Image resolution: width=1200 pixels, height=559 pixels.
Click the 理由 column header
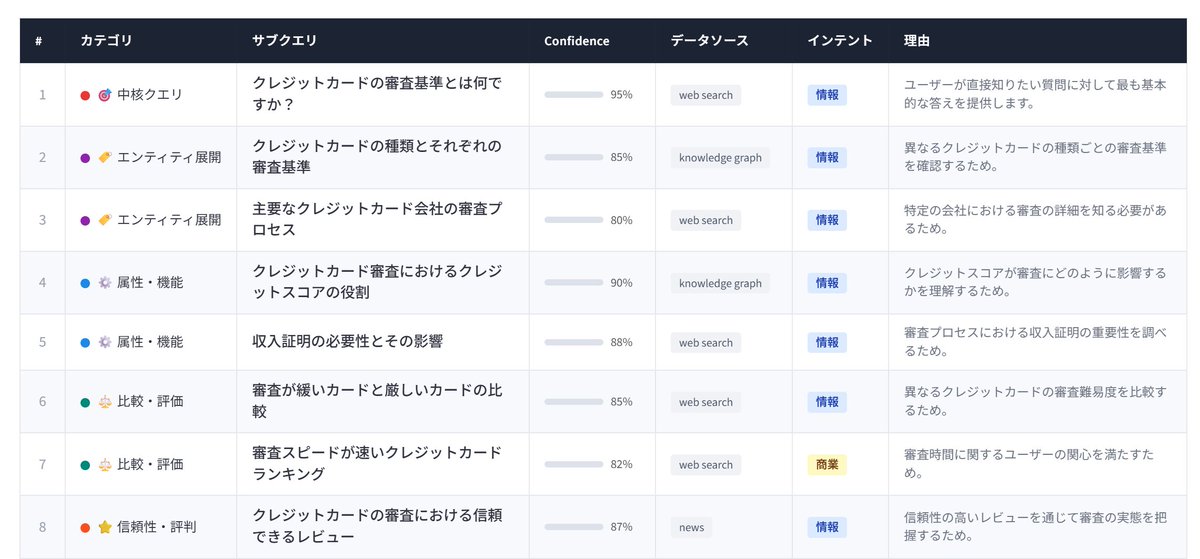pyautogui.click(x=917, y=41)
